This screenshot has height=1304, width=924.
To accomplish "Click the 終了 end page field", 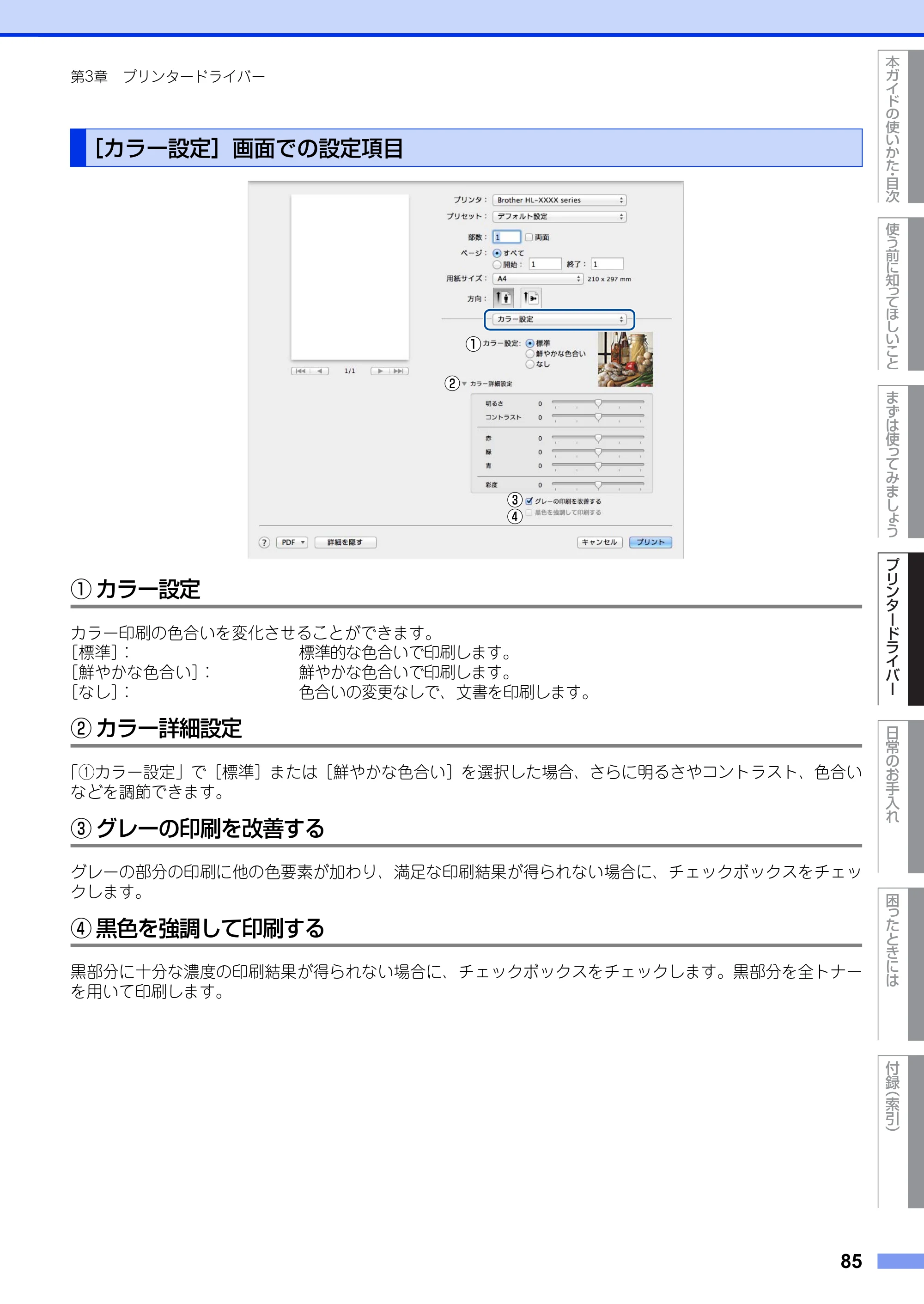I will [x=607, y=264].
